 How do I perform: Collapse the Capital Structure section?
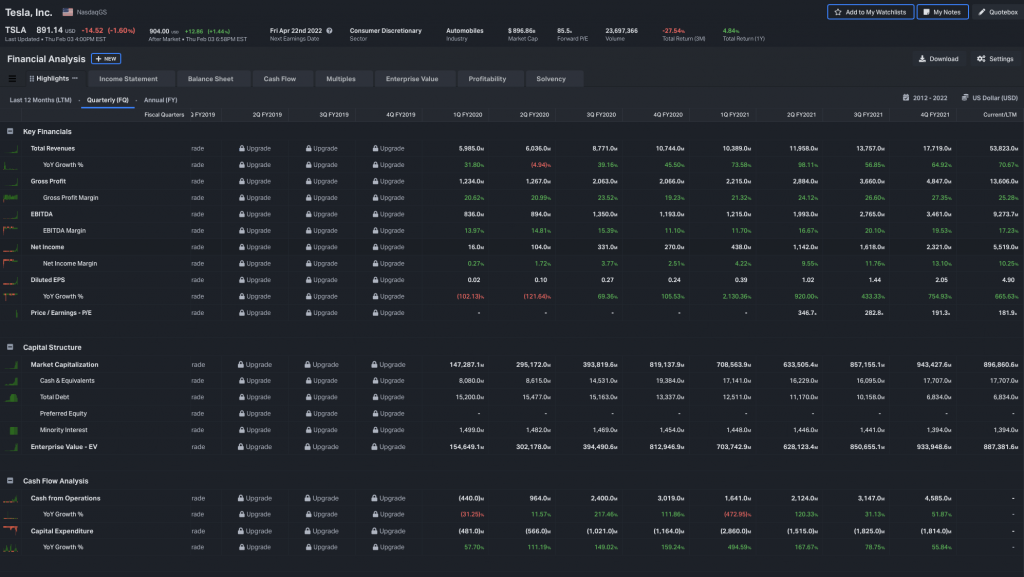pos(10,347)
